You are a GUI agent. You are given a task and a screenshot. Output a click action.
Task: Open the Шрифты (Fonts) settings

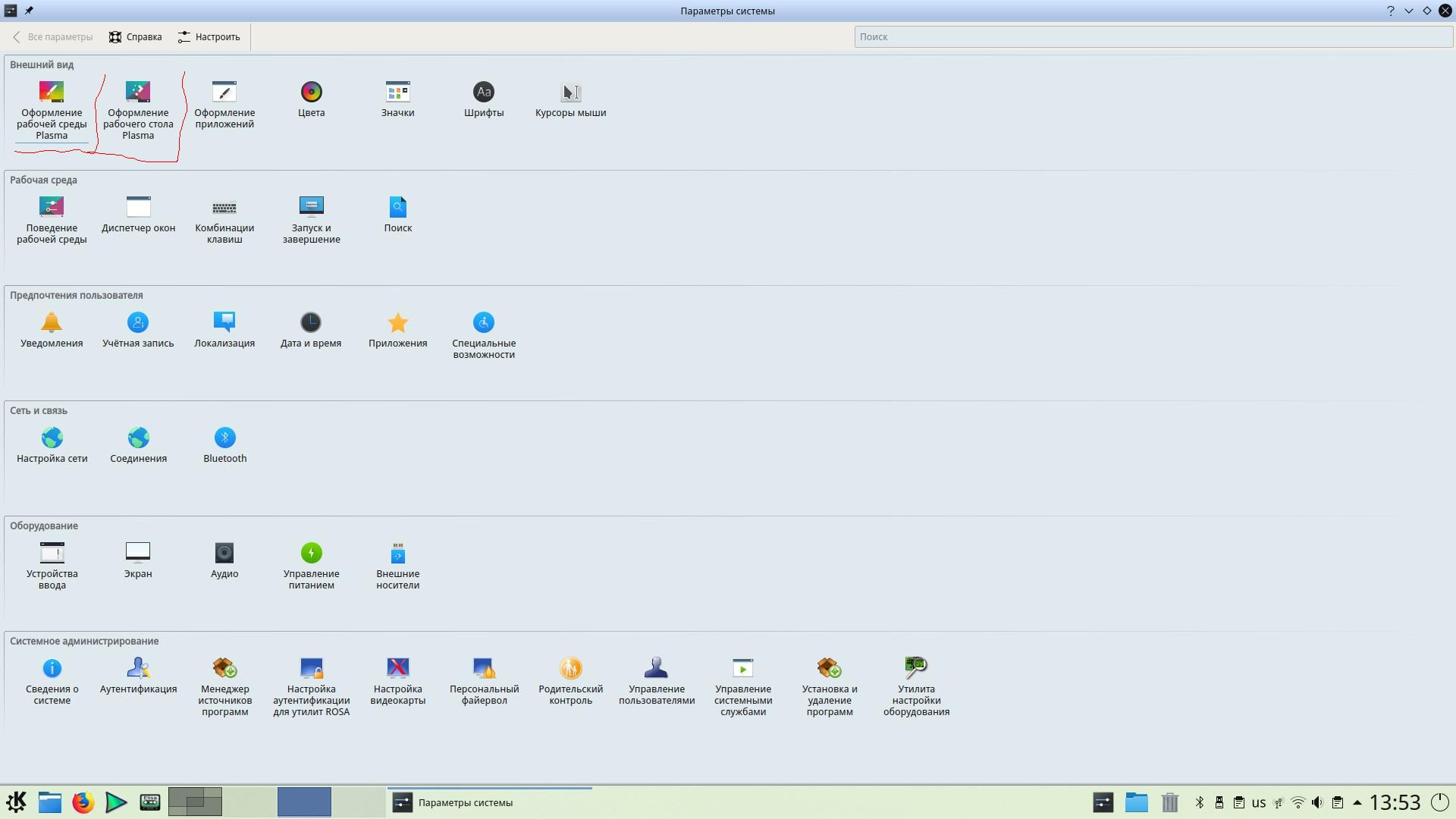coord(484,99)
